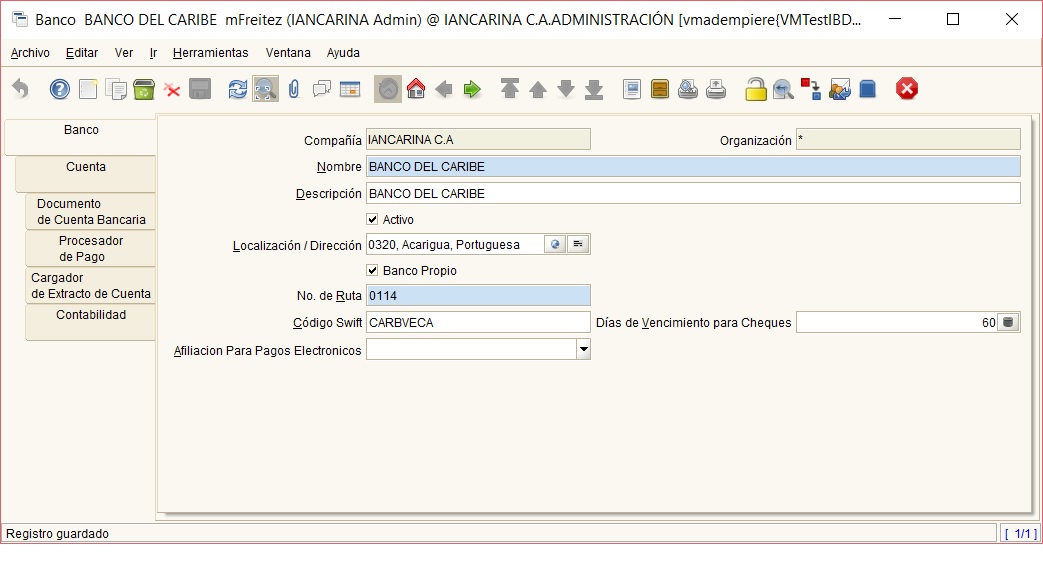Screen dimensions: 1043x570
Task: Open the Herramientas menu
Action: (210, 53)
